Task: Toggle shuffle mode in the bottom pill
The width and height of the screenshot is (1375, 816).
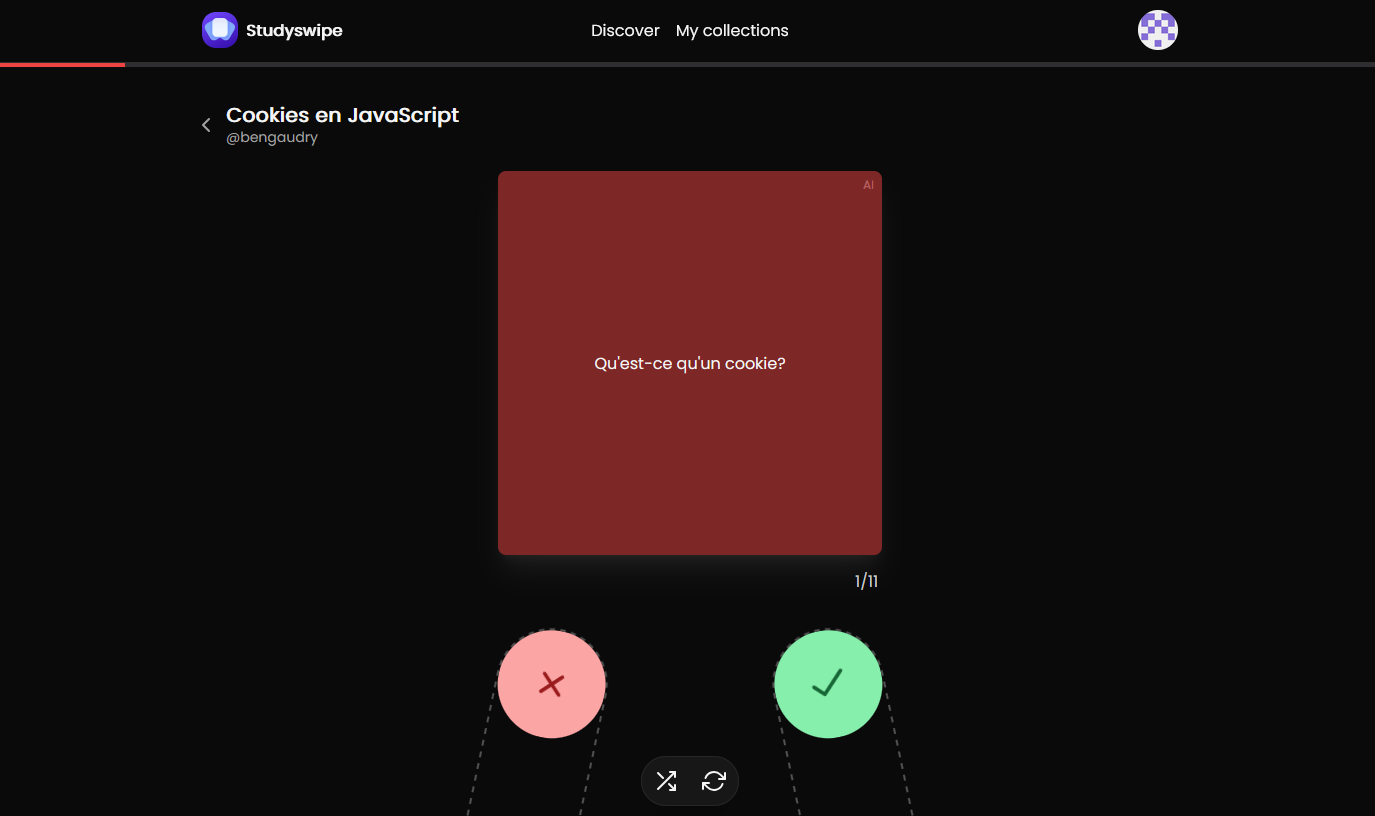Action: click(x=666, y=781)
